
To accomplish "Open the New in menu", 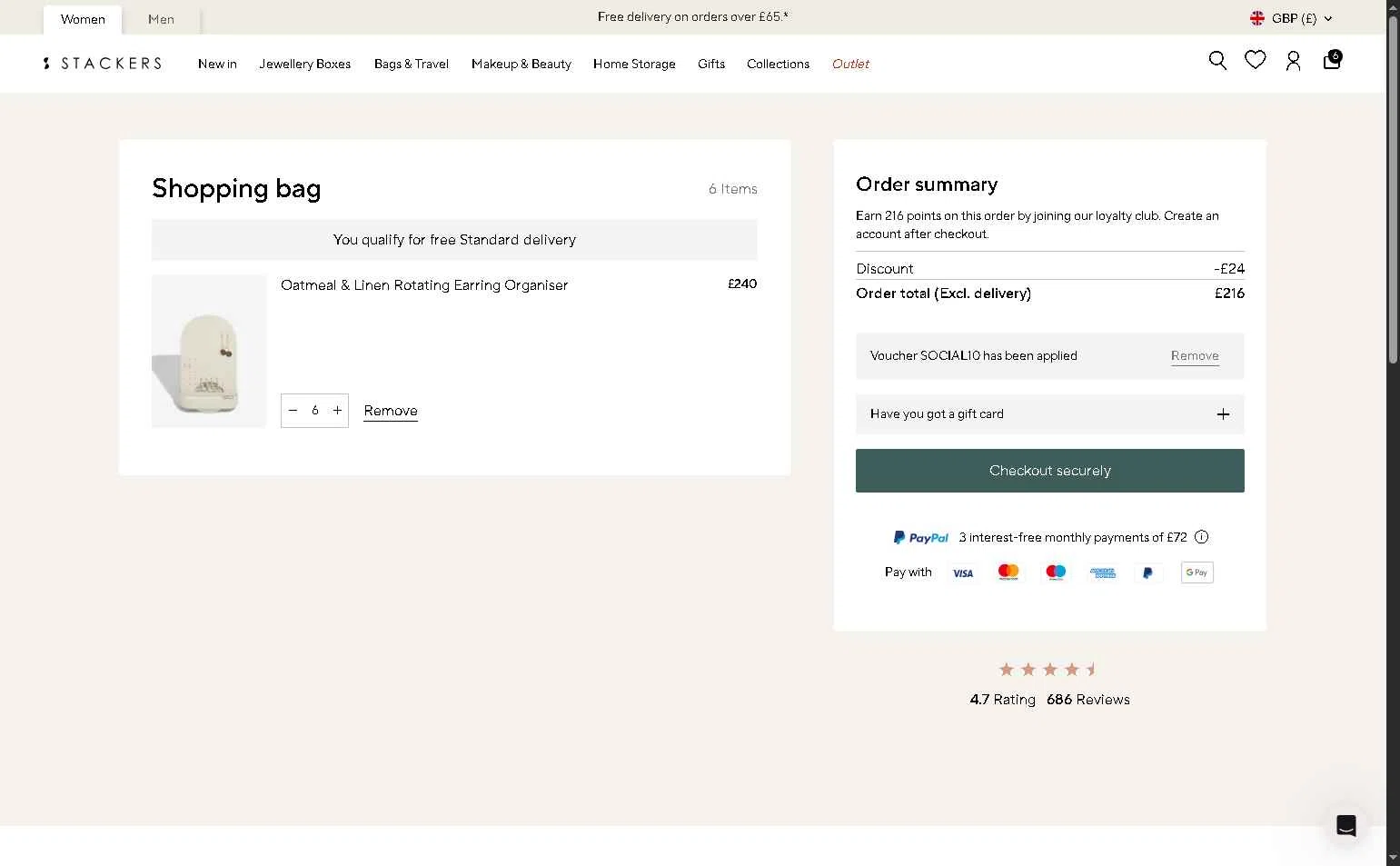I will (x=217, y=64).
